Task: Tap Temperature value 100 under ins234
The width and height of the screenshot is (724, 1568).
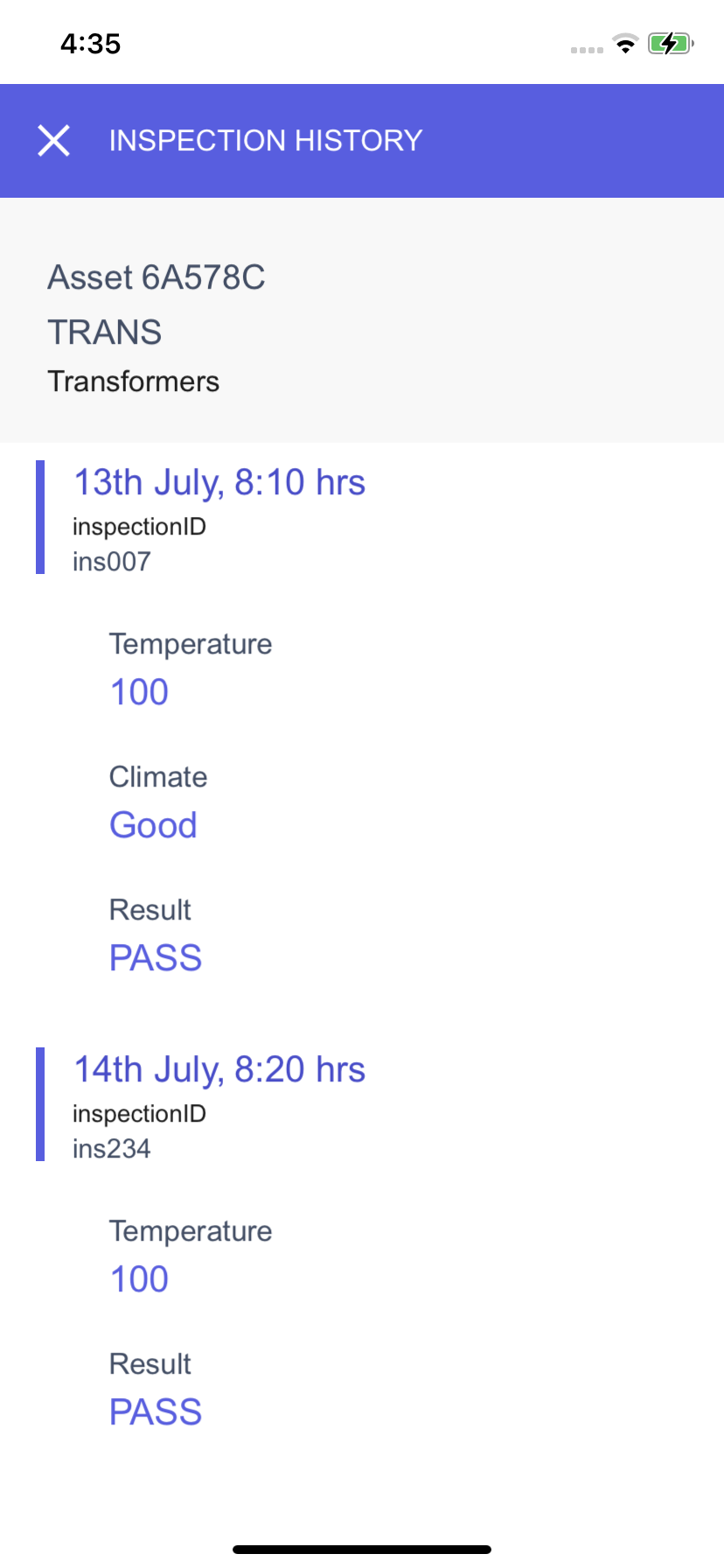Action: coord(139,1279)
